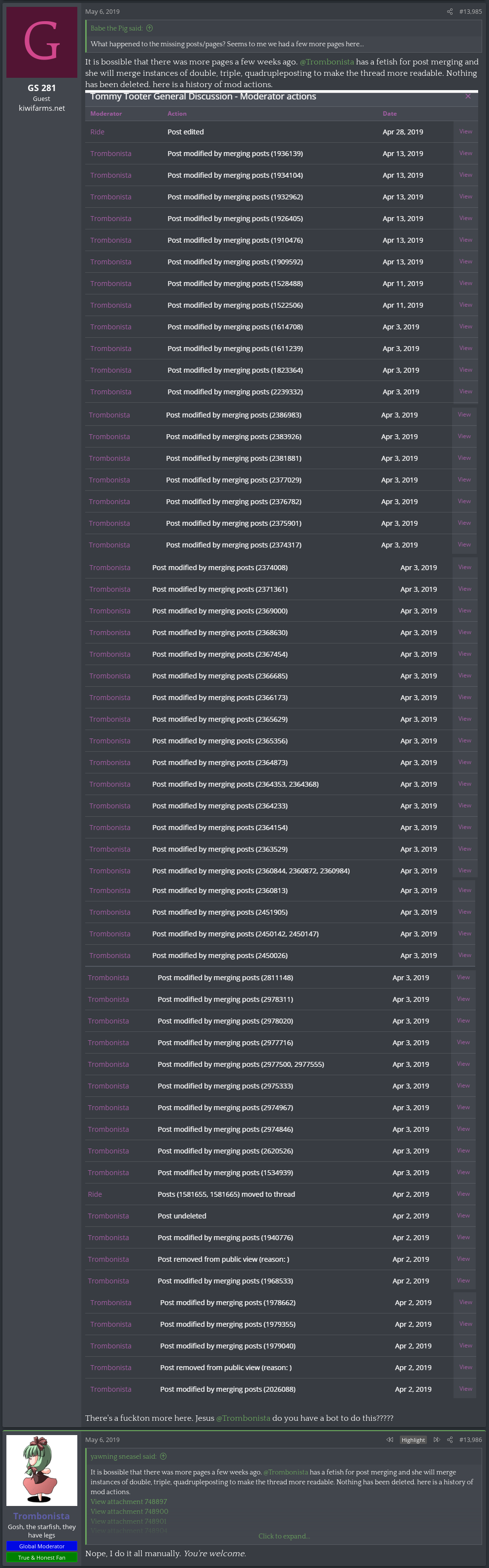Click the quote jump arrow after 'Babe the Pig said'
Image resolution: width=489 pixels, height=1568 pixels.
coord(150,28)
